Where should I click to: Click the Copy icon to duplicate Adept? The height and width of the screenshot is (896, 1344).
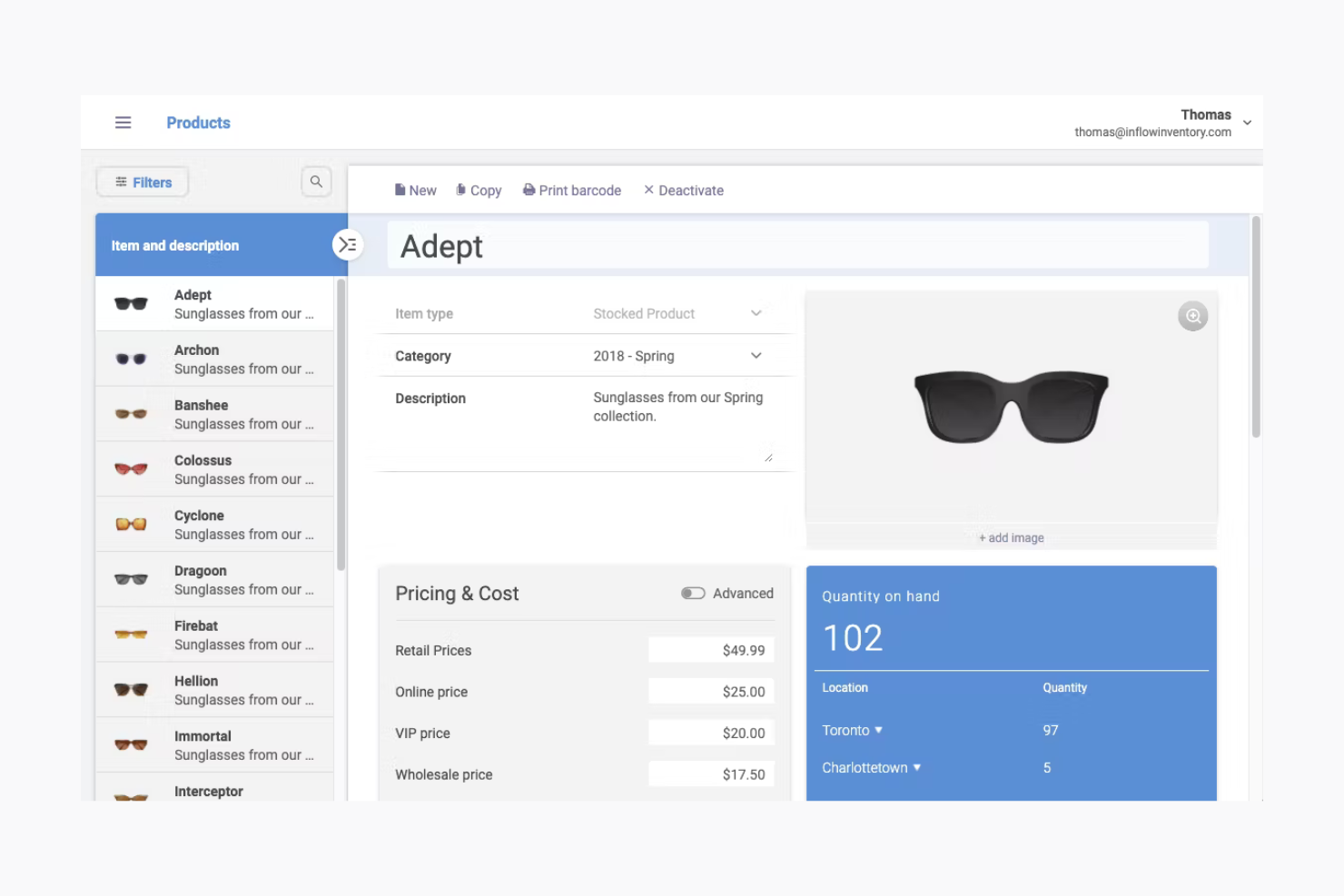click(461, 190)
